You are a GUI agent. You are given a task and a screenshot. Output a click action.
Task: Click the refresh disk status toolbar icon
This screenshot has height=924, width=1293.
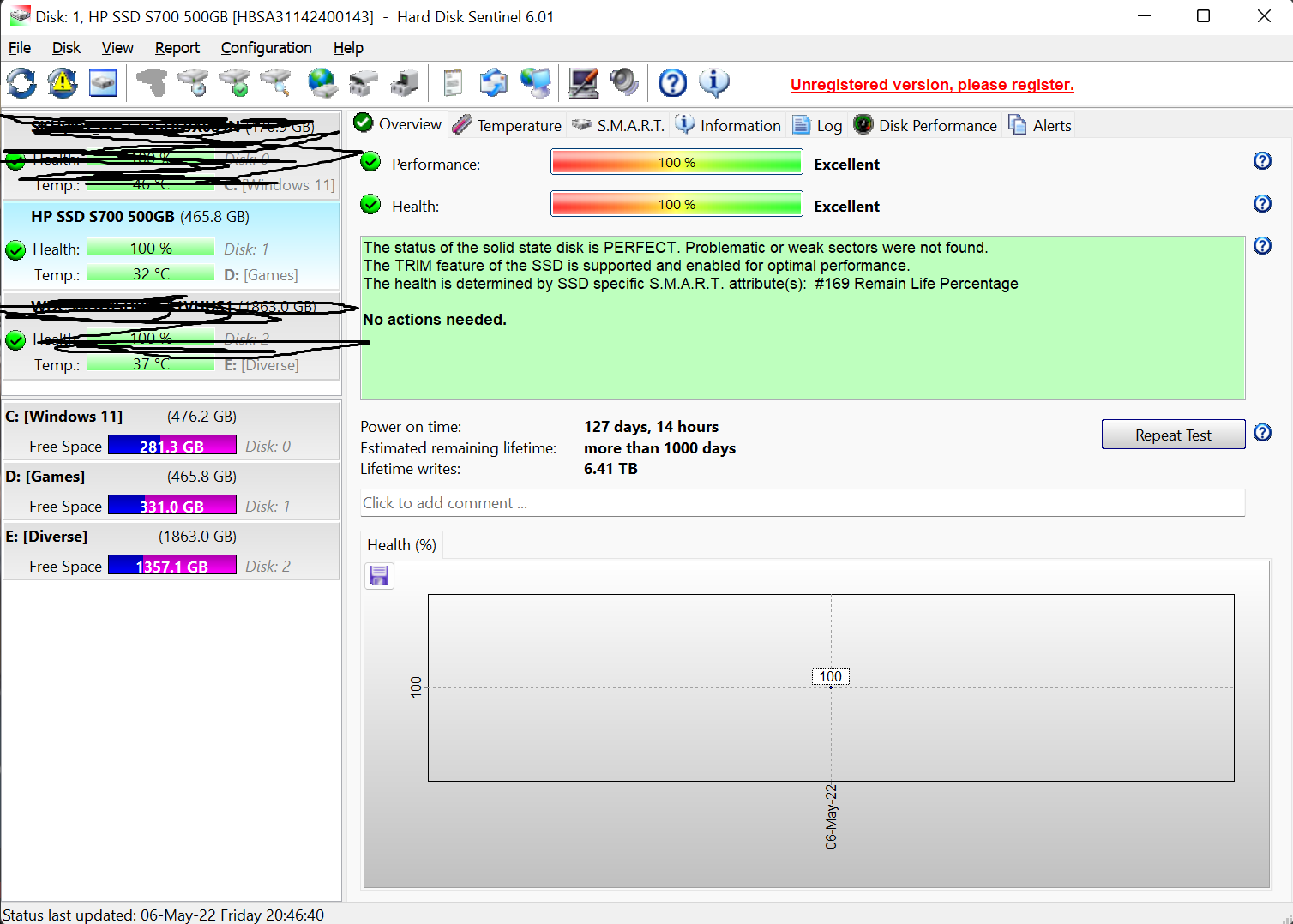[x=21, y=83]
